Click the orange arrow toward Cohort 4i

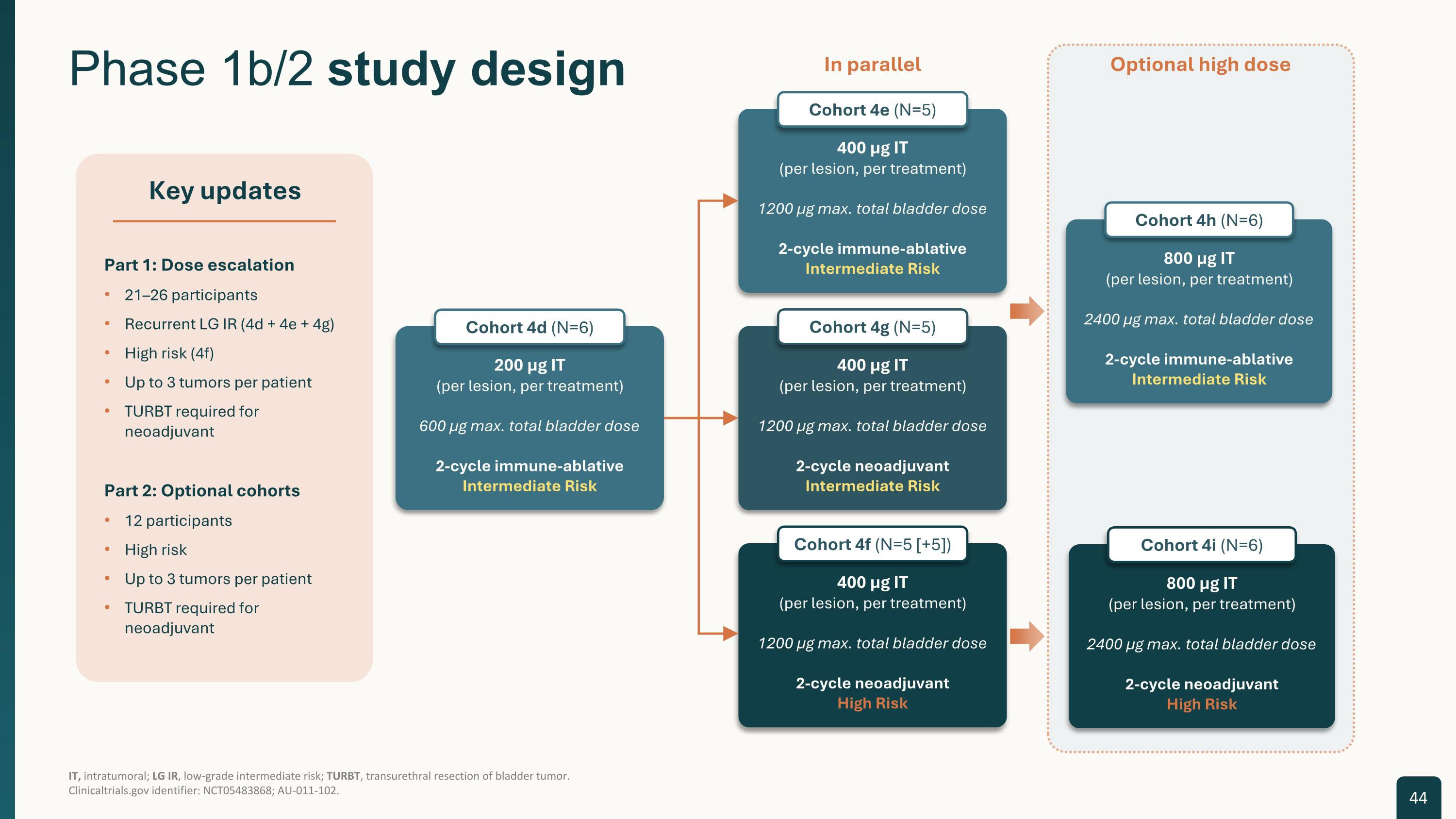tap(1026, 636)
